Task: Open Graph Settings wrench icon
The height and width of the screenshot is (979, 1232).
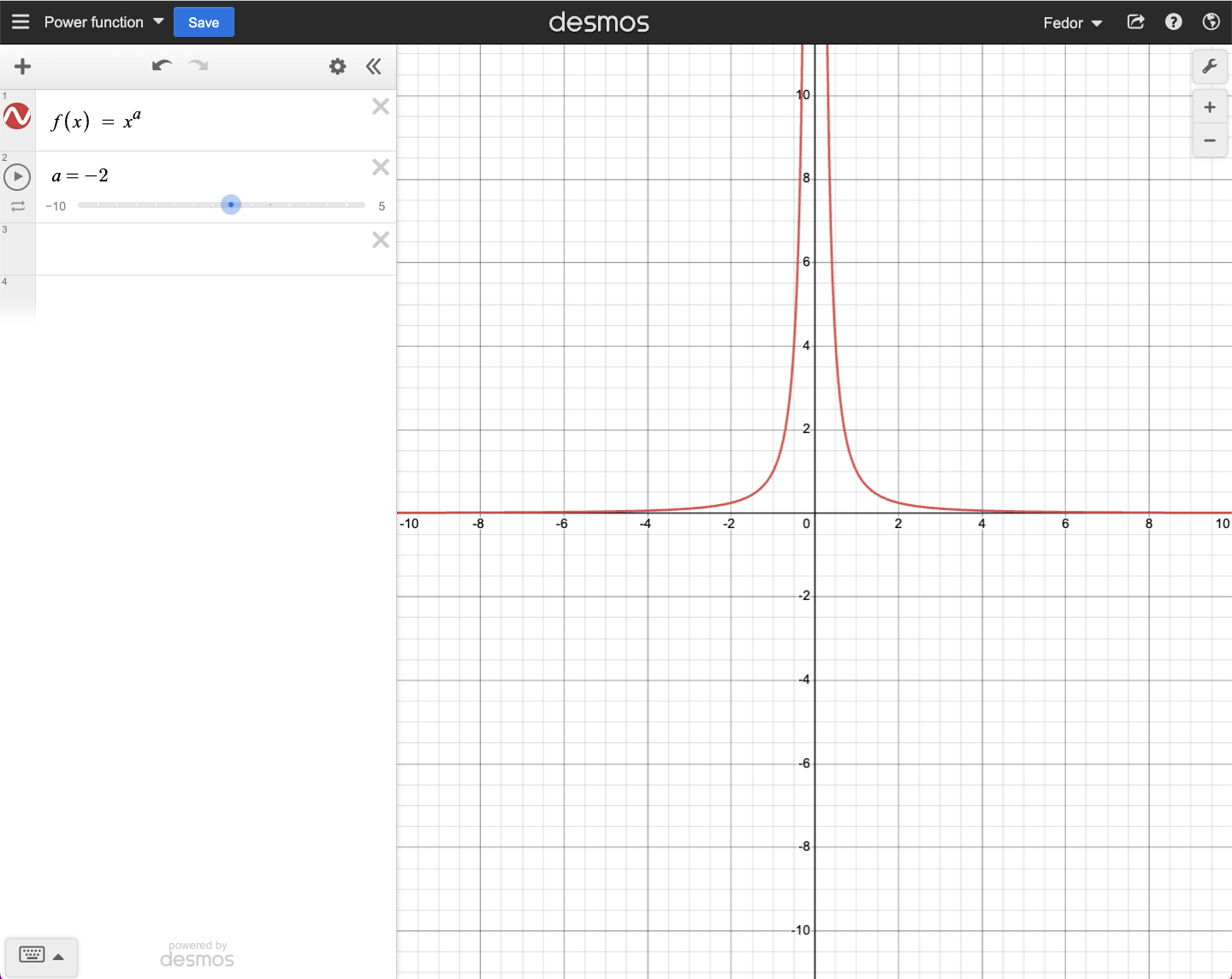Action: [x=1210, y=67]
